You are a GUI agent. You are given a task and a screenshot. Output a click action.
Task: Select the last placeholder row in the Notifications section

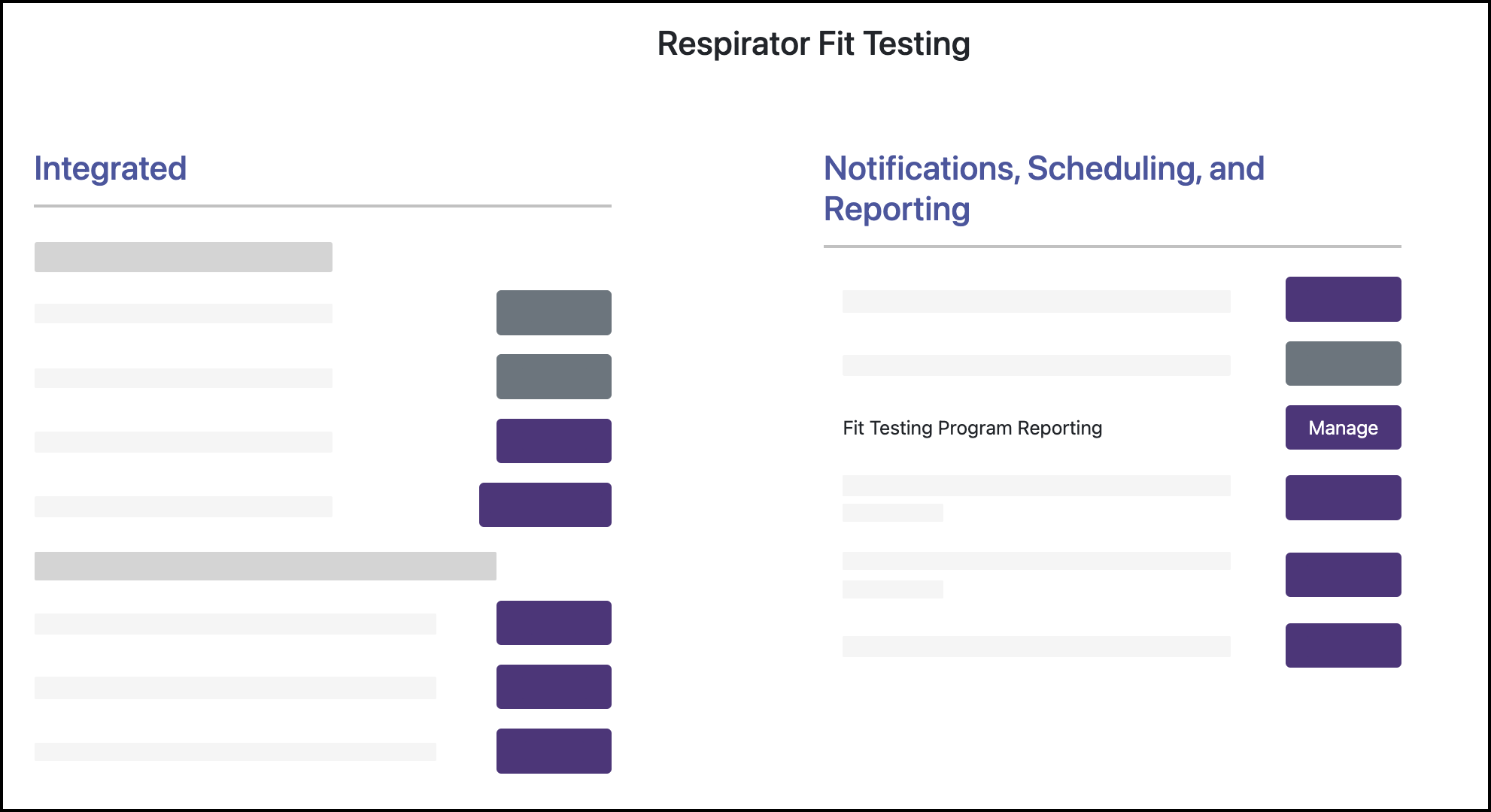pos(1036,645)
